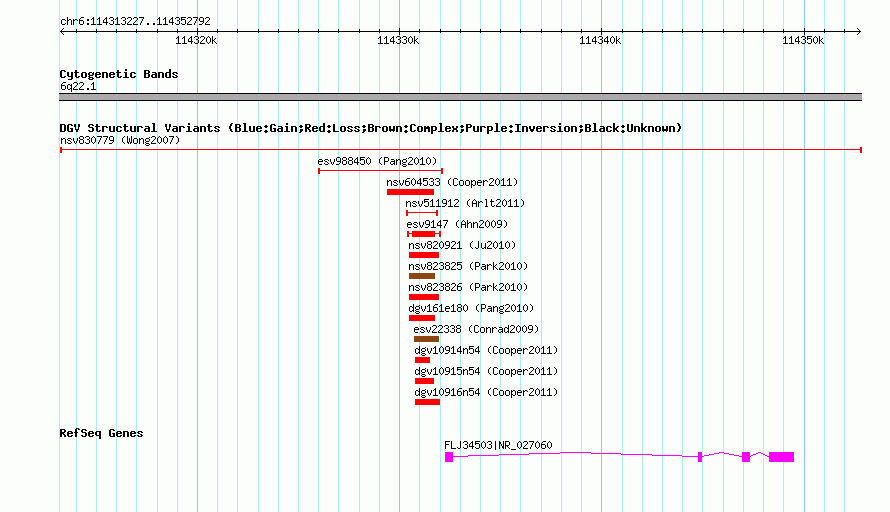Screen dimensions: 890x512
Task: Select the dgv161e180 (Pang2010) label
Action: [471, 308]
